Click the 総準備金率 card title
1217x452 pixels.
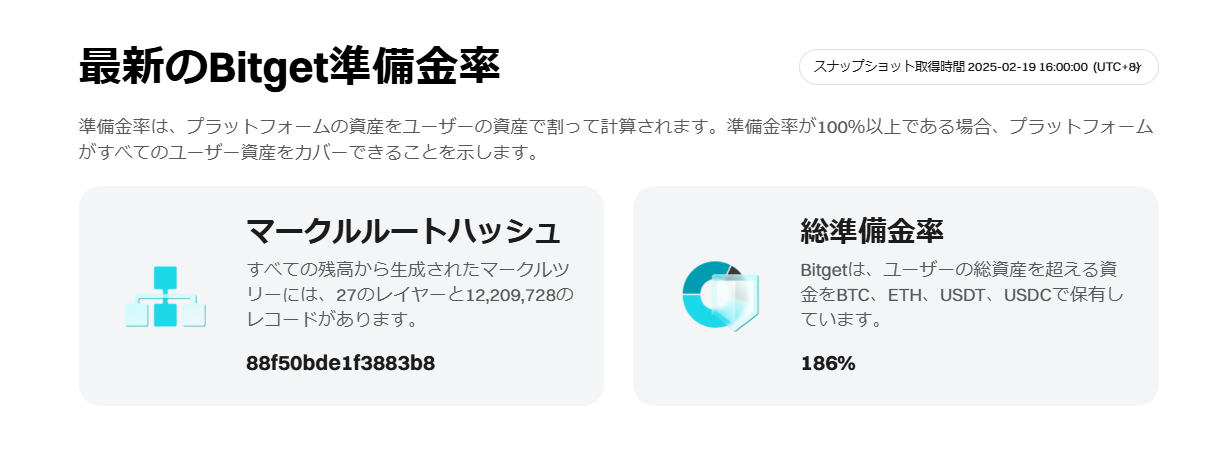[x=872, y=231]
